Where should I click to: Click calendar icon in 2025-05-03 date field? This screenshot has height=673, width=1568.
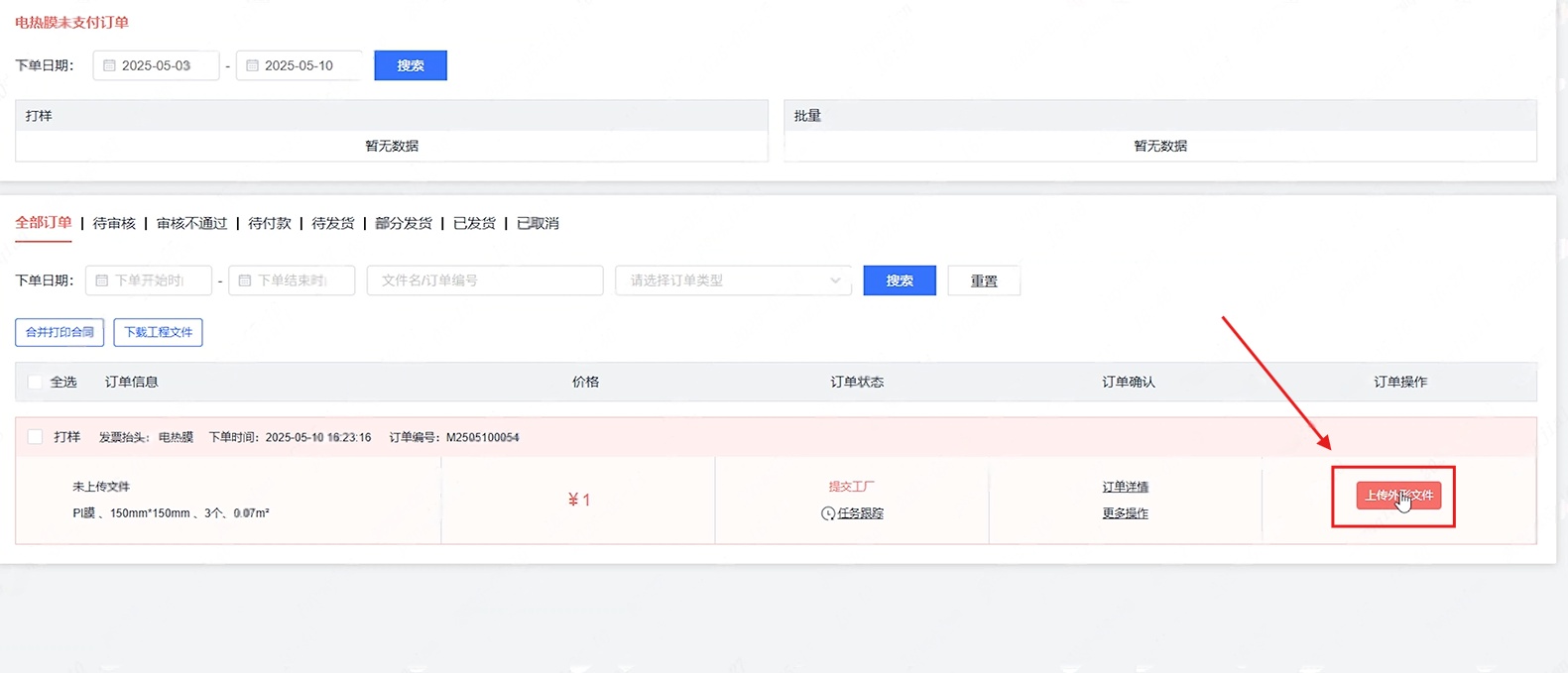pyautogui.click(x=109, y=65)
